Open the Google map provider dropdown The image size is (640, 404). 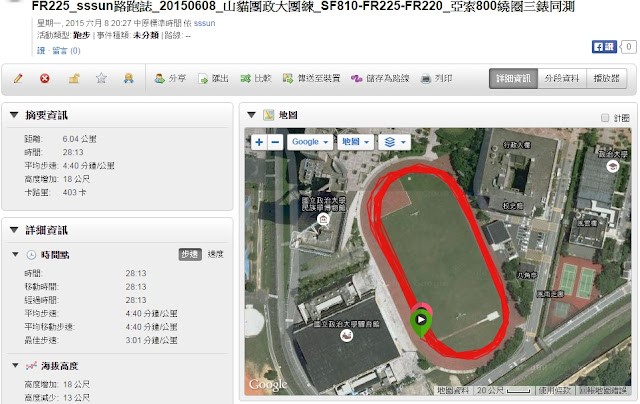point(310,142)
